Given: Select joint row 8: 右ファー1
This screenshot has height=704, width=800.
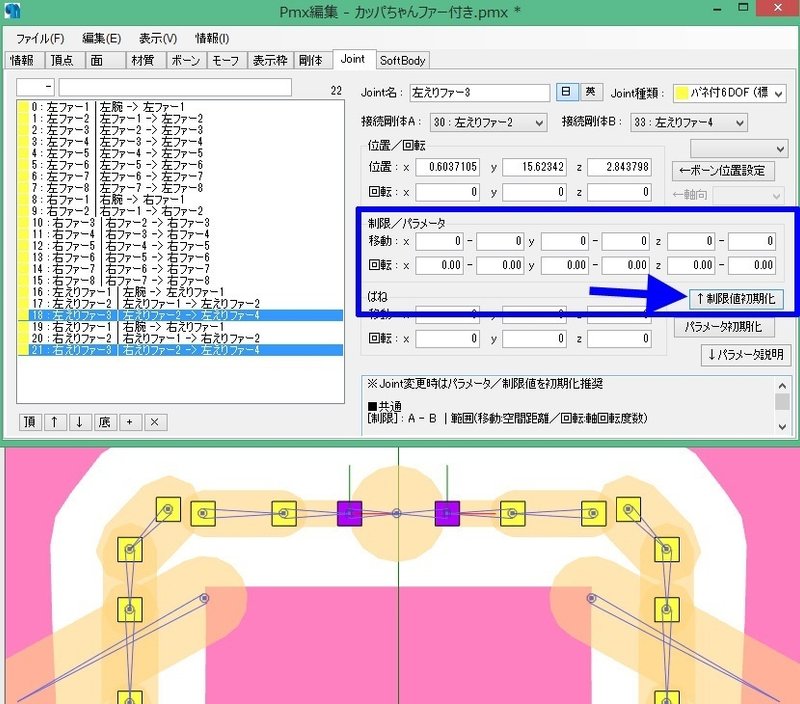Looking at the screenshot, I should (x=180, y=199).
